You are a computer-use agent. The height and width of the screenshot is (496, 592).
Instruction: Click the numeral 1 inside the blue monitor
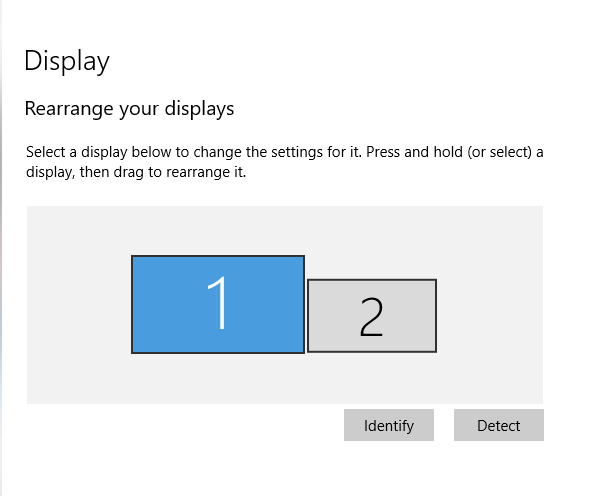coord(218,303)
